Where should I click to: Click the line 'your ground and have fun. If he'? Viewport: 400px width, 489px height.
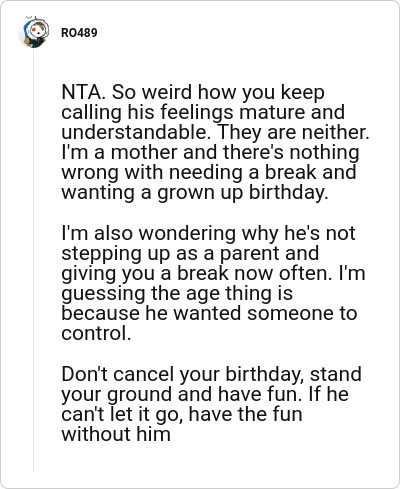pyautogui.click(x=205, y=394)
